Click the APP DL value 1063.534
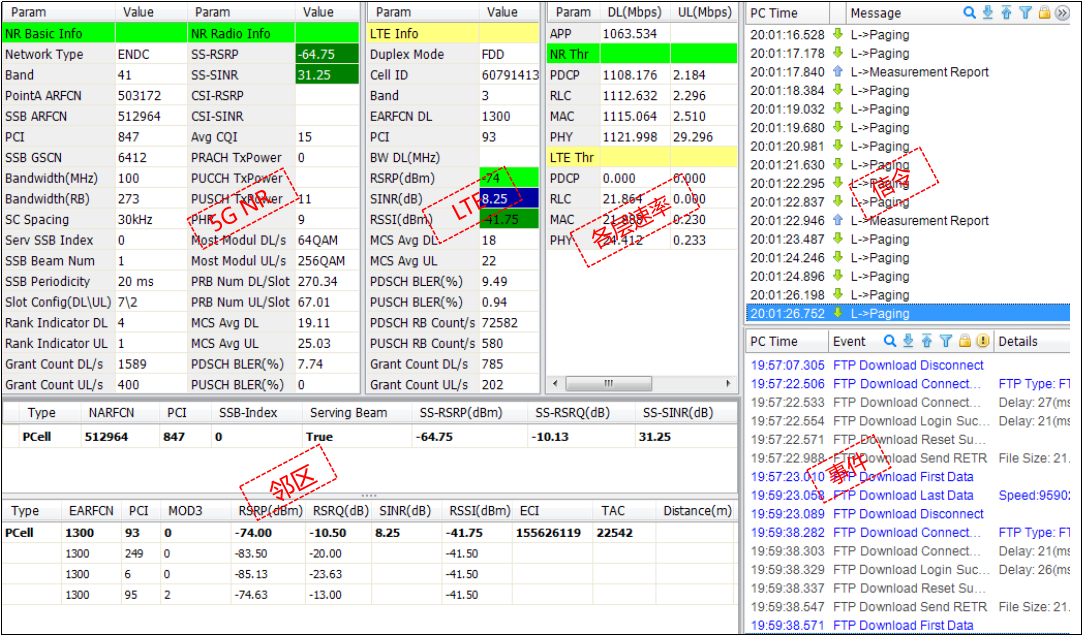The height and width of the screenshot is (638, 1085). [x=635, y=33]
